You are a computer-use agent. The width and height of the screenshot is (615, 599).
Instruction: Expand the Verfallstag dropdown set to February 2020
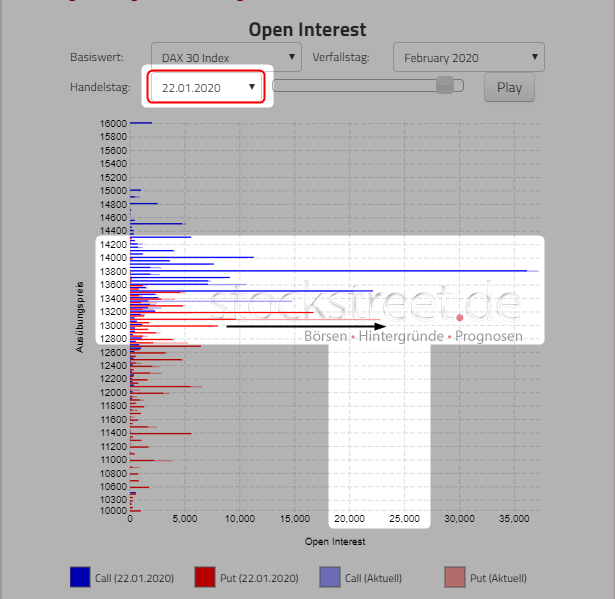[x=468, y=58]
